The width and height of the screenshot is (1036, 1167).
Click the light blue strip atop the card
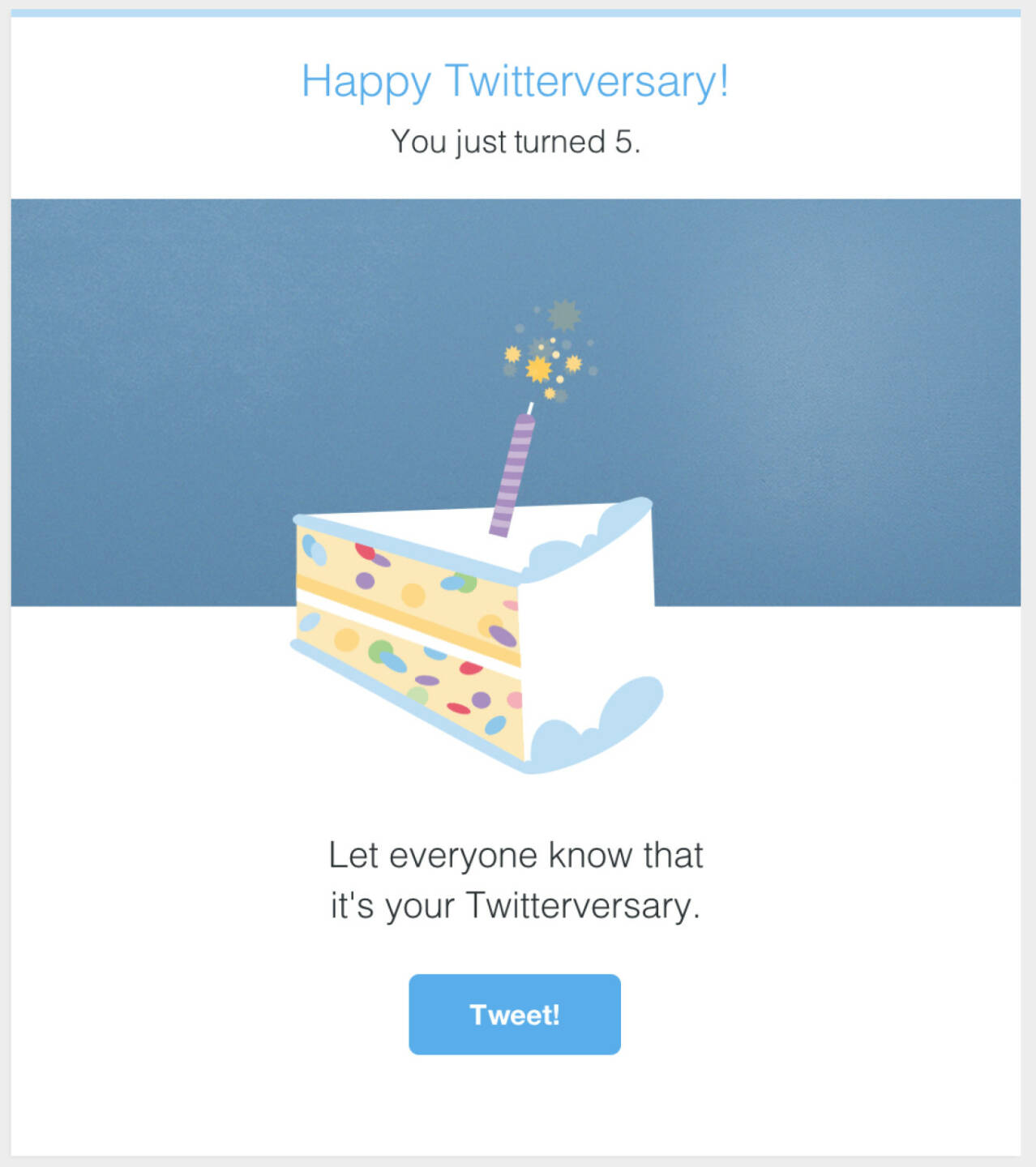(x=515, y=13)
